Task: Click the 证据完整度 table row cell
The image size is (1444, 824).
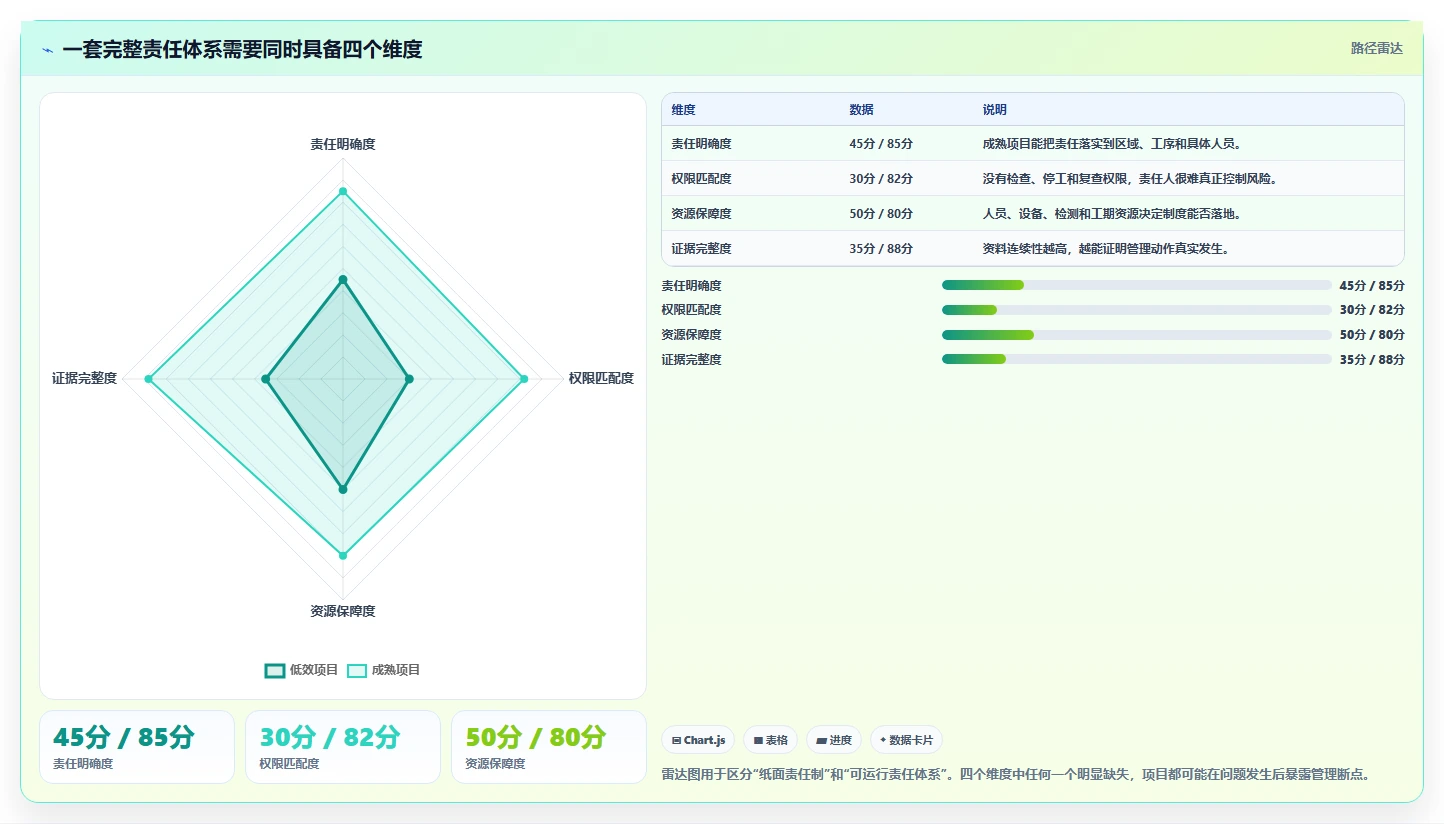Action: click(702, 248)
